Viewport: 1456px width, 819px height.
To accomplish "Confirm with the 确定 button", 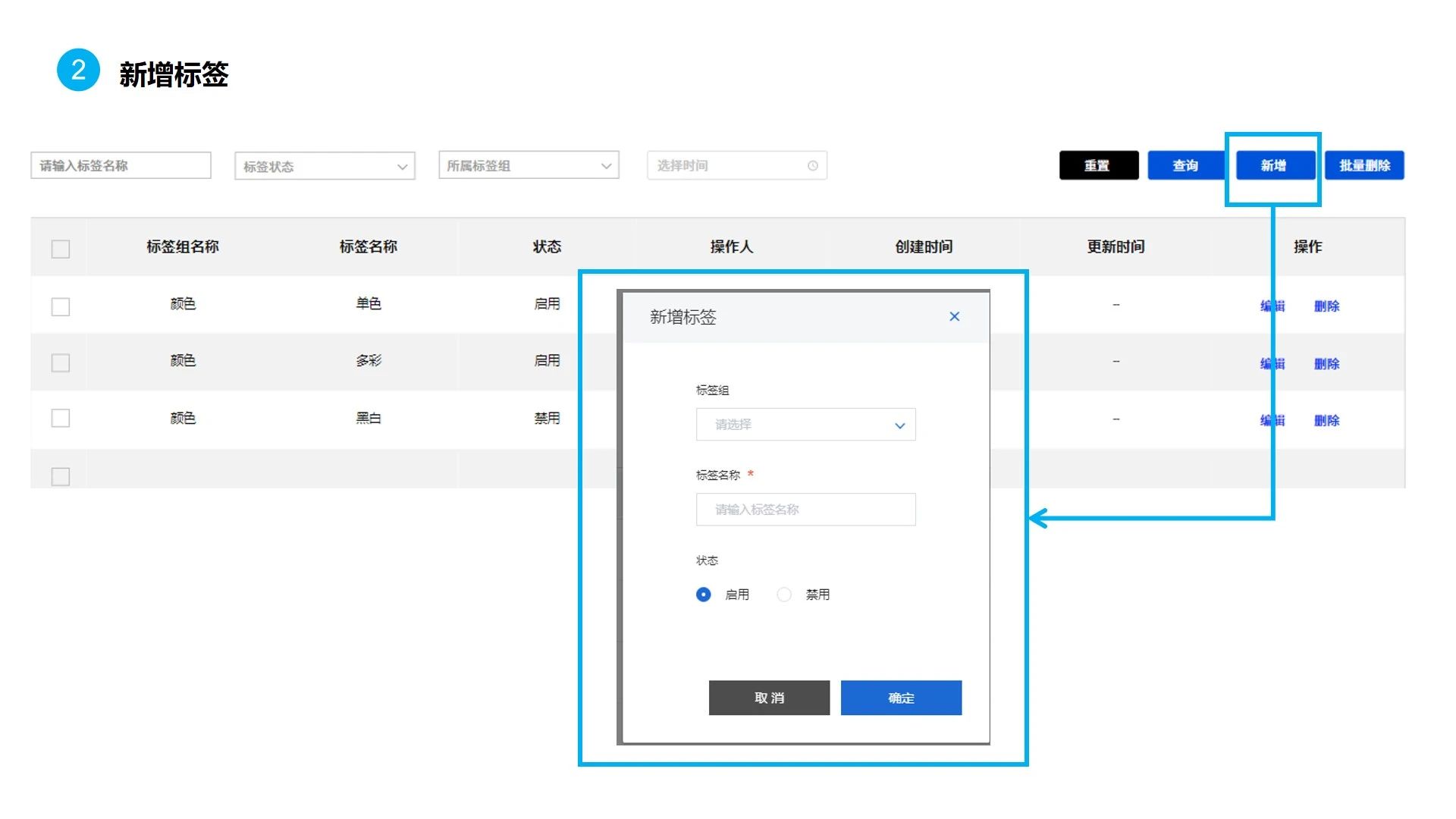I will [x=901, y=698].
